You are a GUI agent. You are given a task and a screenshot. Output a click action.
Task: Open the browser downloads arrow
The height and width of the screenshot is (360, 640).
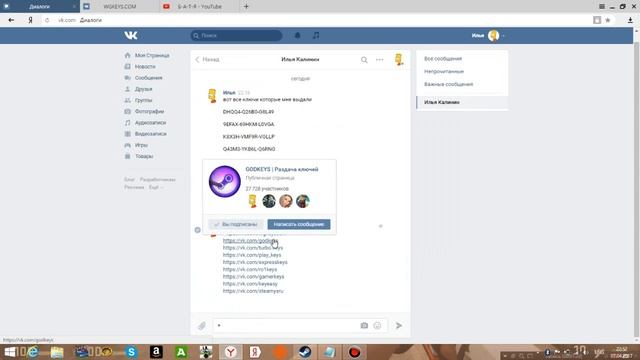point(630,20)
